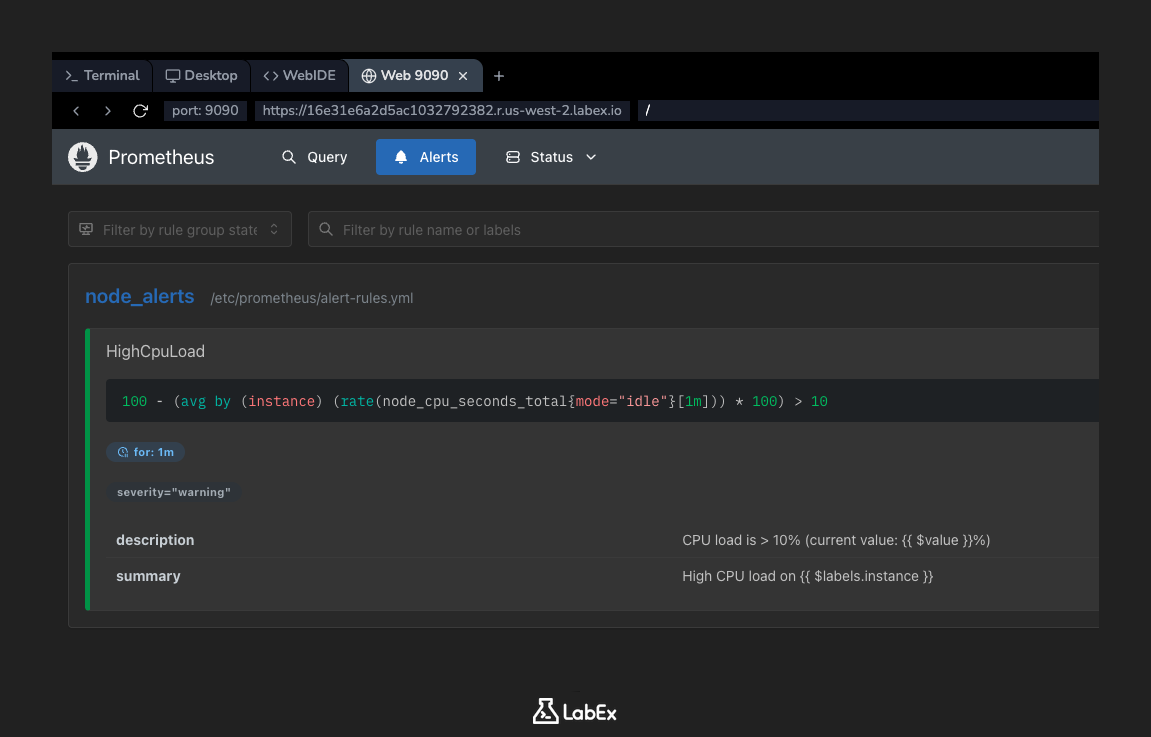The width and height of the screenshot is (1151, 737).
Task: Click the bell icon on Alerts
Action: (x=401, y=157)
